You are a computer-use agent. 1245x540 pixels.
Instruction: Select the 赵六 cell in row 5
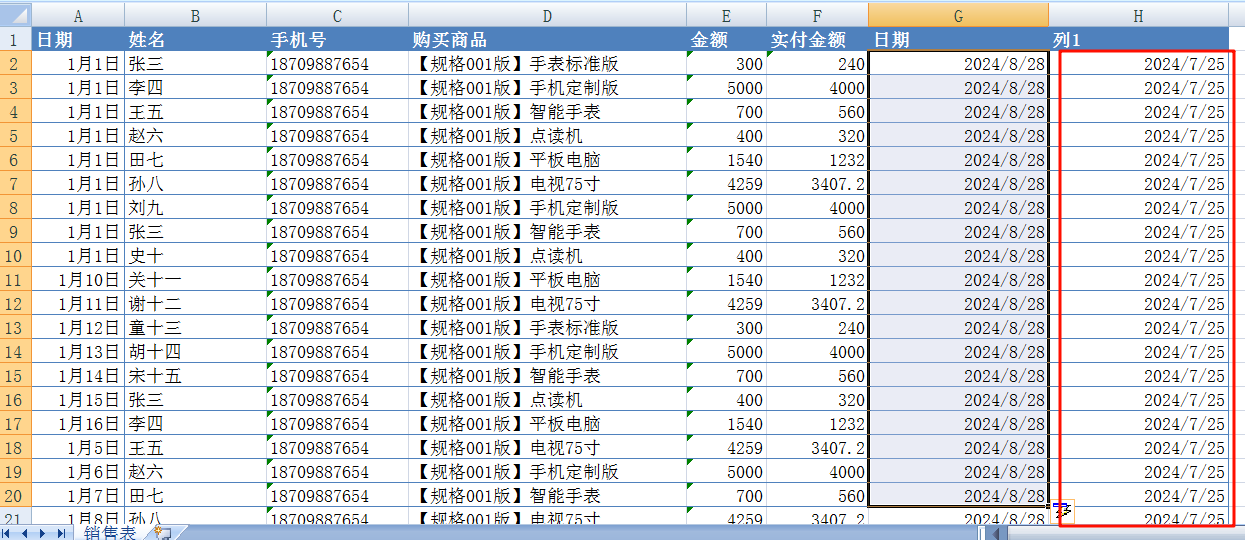(195, 136)
